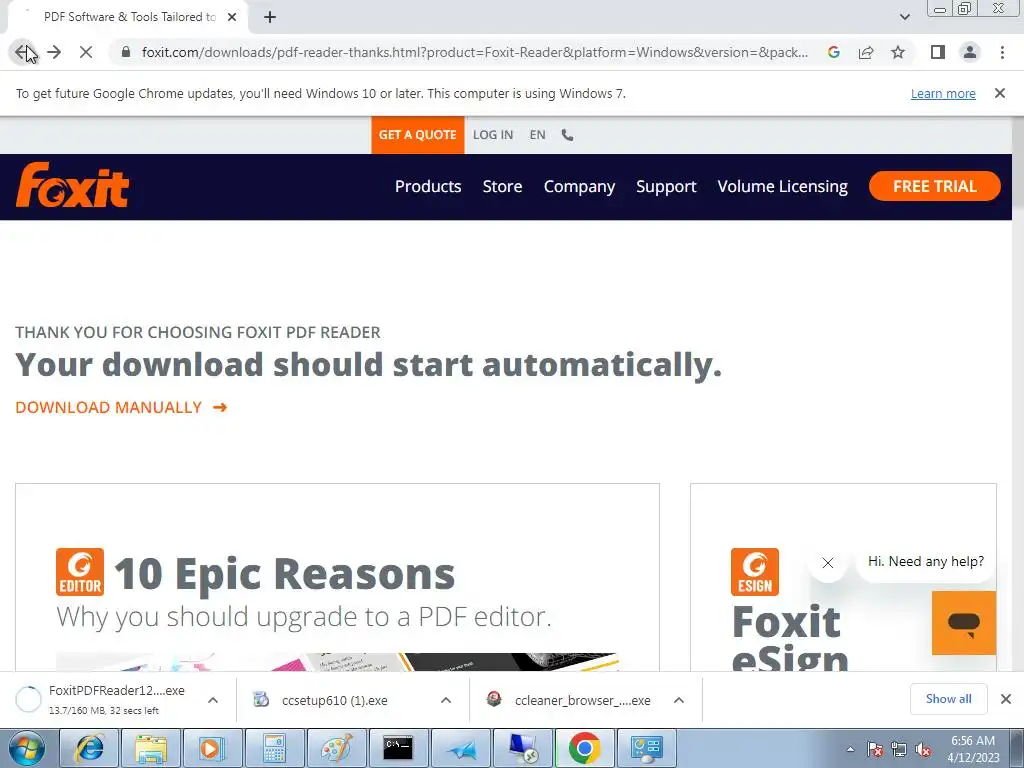This screenshot has width=1024, height=768.
Task: Click the phone contact icon
Action: [568, 135]
